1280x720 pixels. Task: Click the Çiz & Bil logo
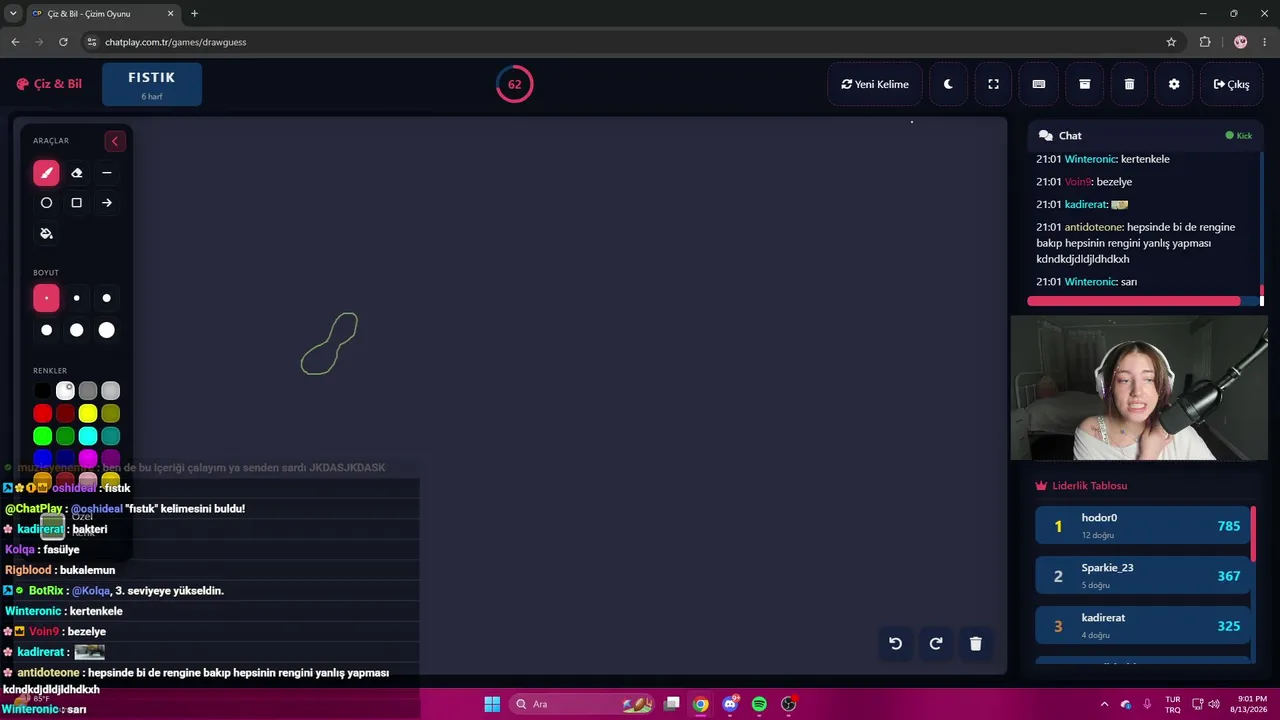pyautogui.click(x=49, y=84)
